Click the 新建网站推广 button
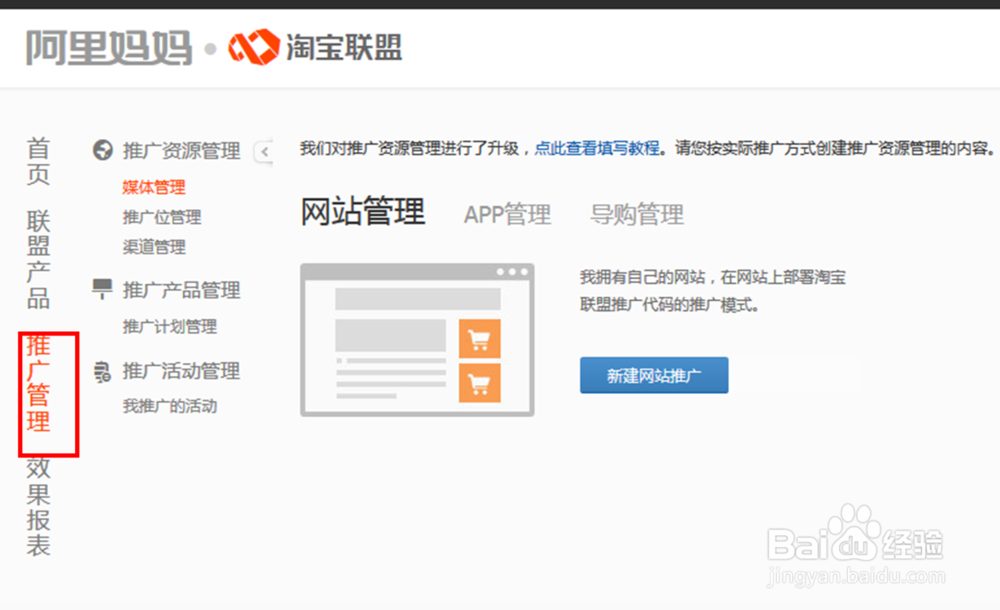This screenshot has height=610, width=1000. tap(654, 375)
